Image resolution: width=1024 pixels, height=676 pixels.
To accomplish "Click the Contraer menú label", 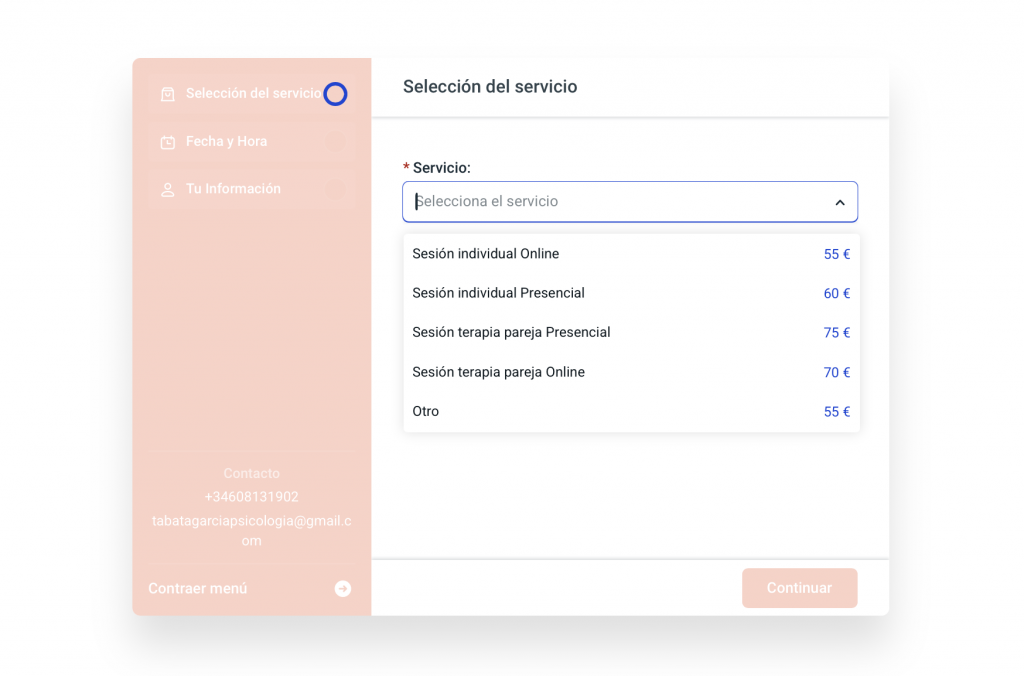I will [198, 589].
